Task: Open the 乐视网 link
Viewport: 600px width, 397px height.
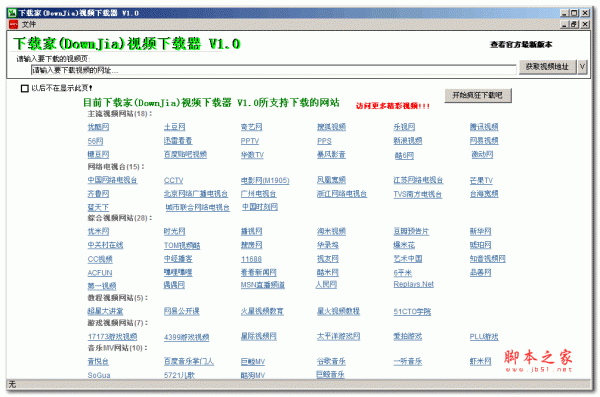Action: pos(404,127)
